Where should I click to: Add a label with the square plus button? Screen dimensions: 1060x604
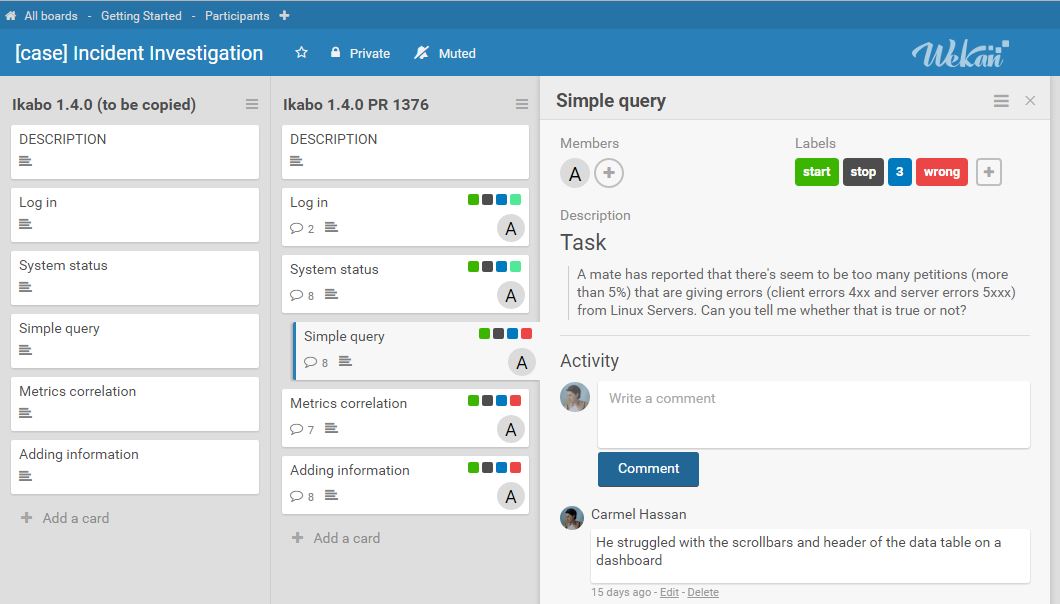(988, 172)
